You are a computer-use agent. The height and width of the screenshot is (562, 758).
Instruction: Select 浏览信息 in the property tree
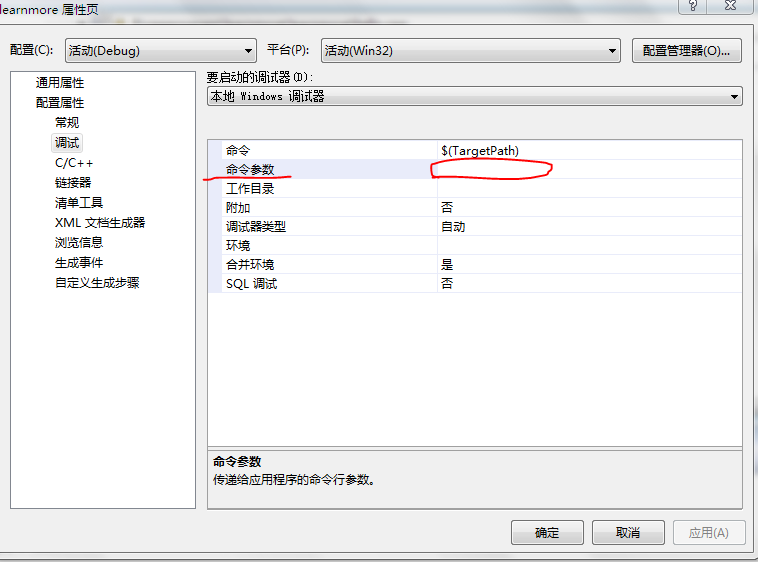[x=79, y=243]
